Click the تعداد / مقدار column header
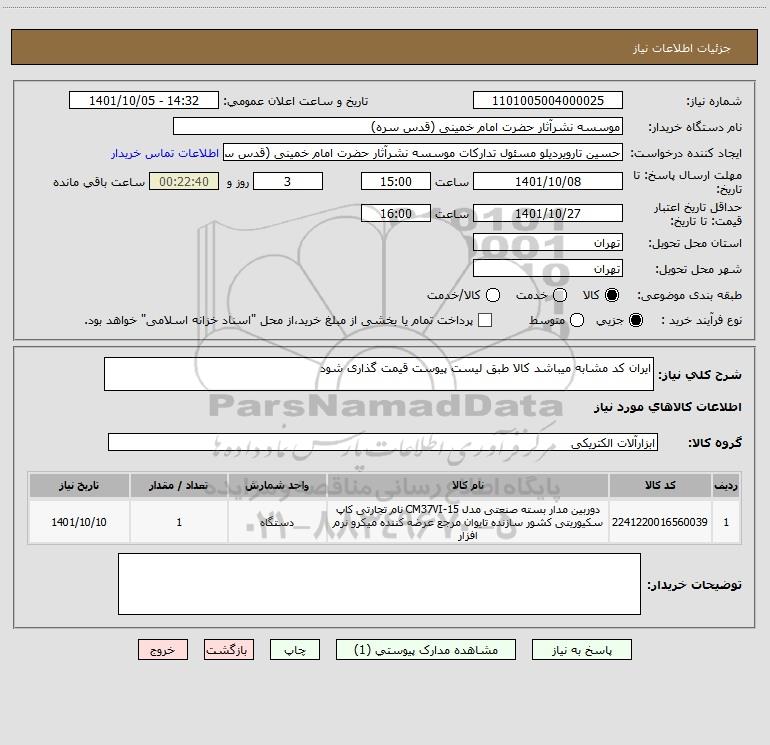This screenshot has height=745, width=770. [x=179, y=485]
